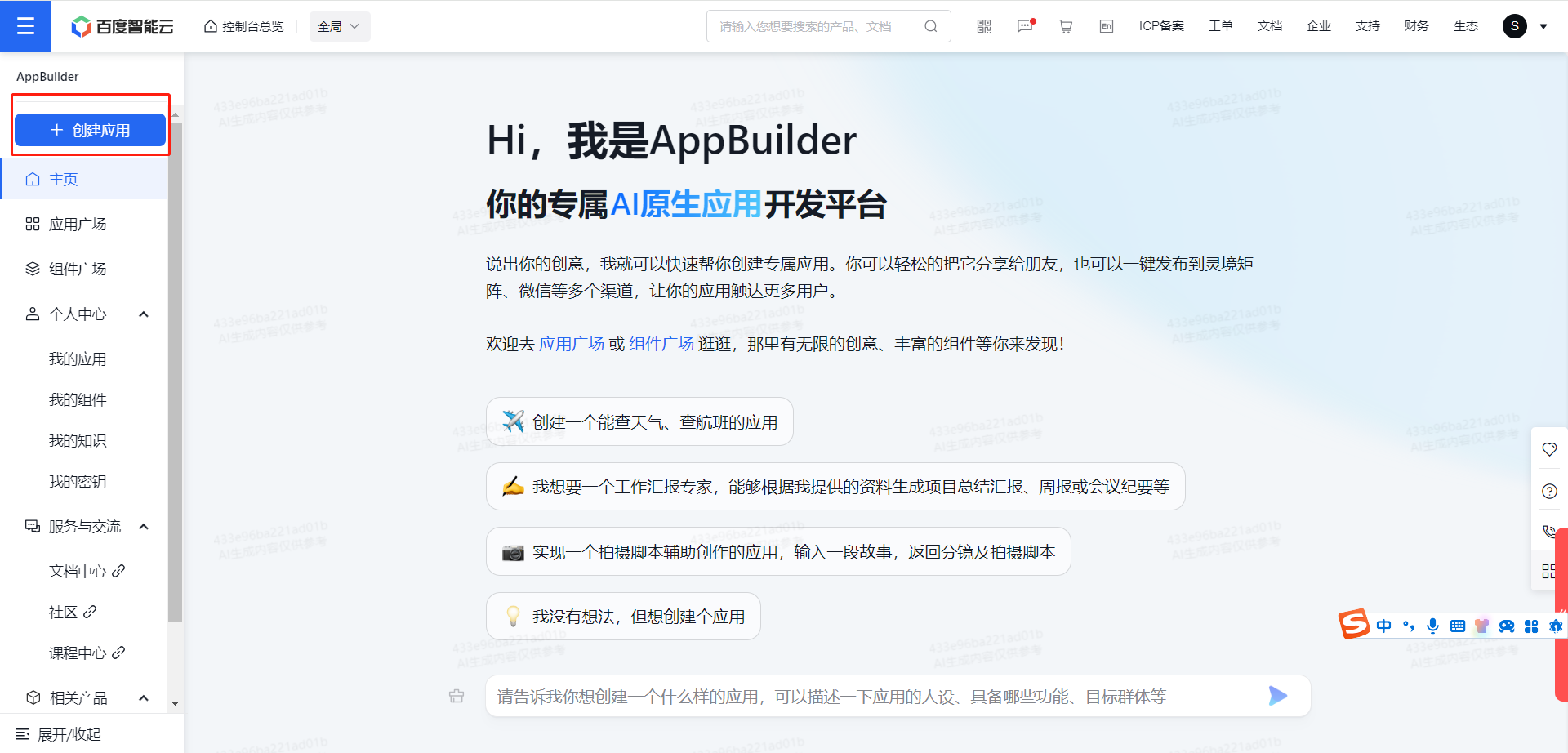Open 企业 in top navigation
This screenshot has height=753, width=1568.
pos(1319,26)
